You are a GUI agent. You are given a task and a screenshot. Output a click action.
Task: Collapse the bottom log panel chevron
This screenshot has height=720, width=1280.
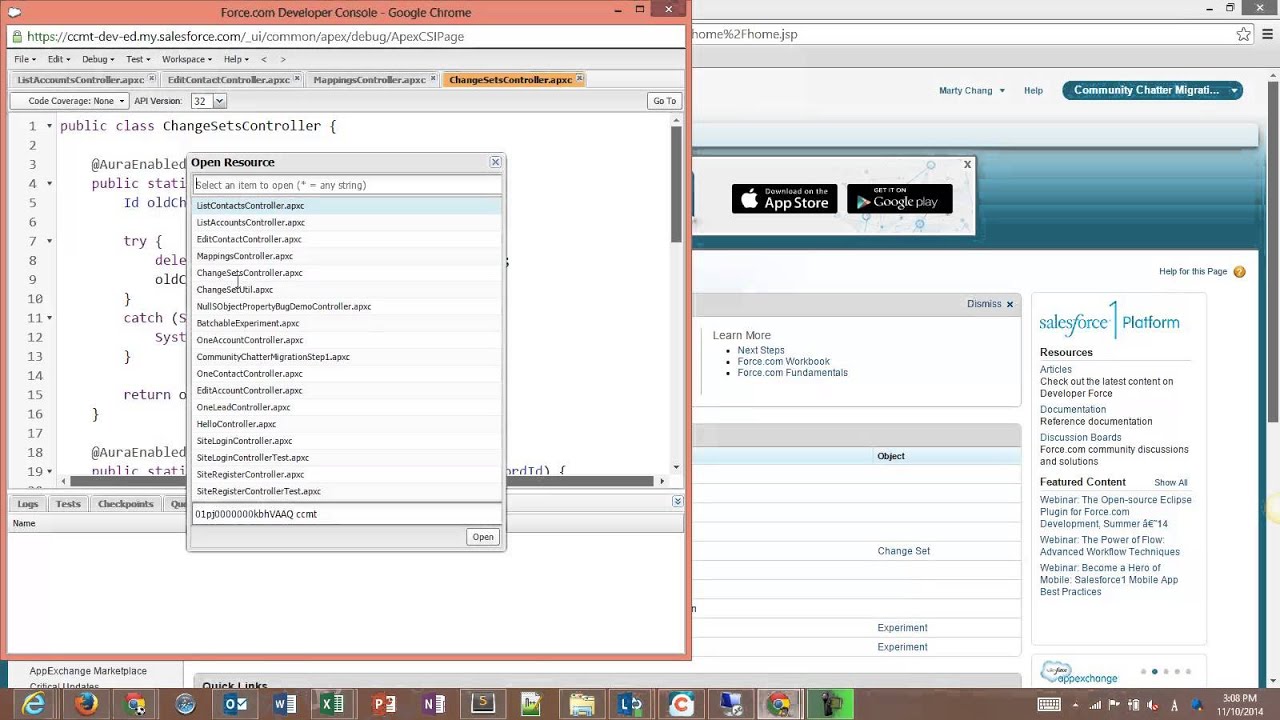pos(677,501)
